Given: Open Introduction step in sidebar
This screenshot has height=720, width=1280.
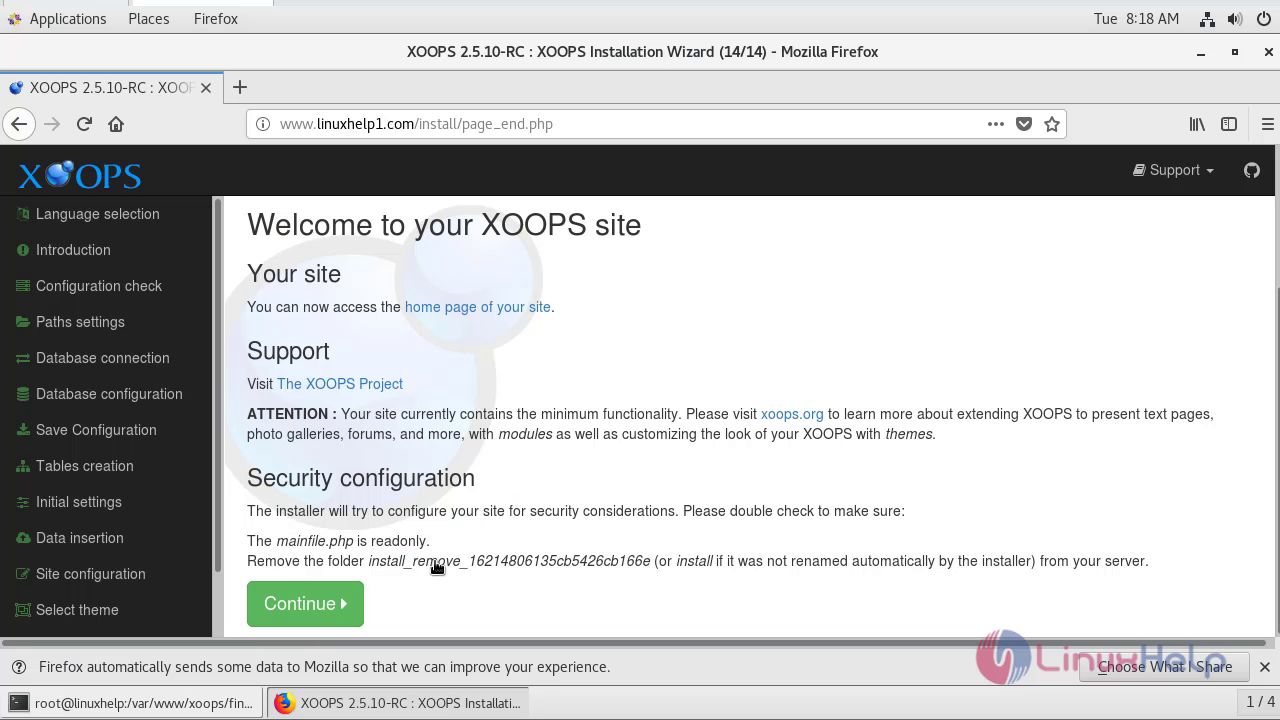Looking at the screenshot, I should click(73, 250).
